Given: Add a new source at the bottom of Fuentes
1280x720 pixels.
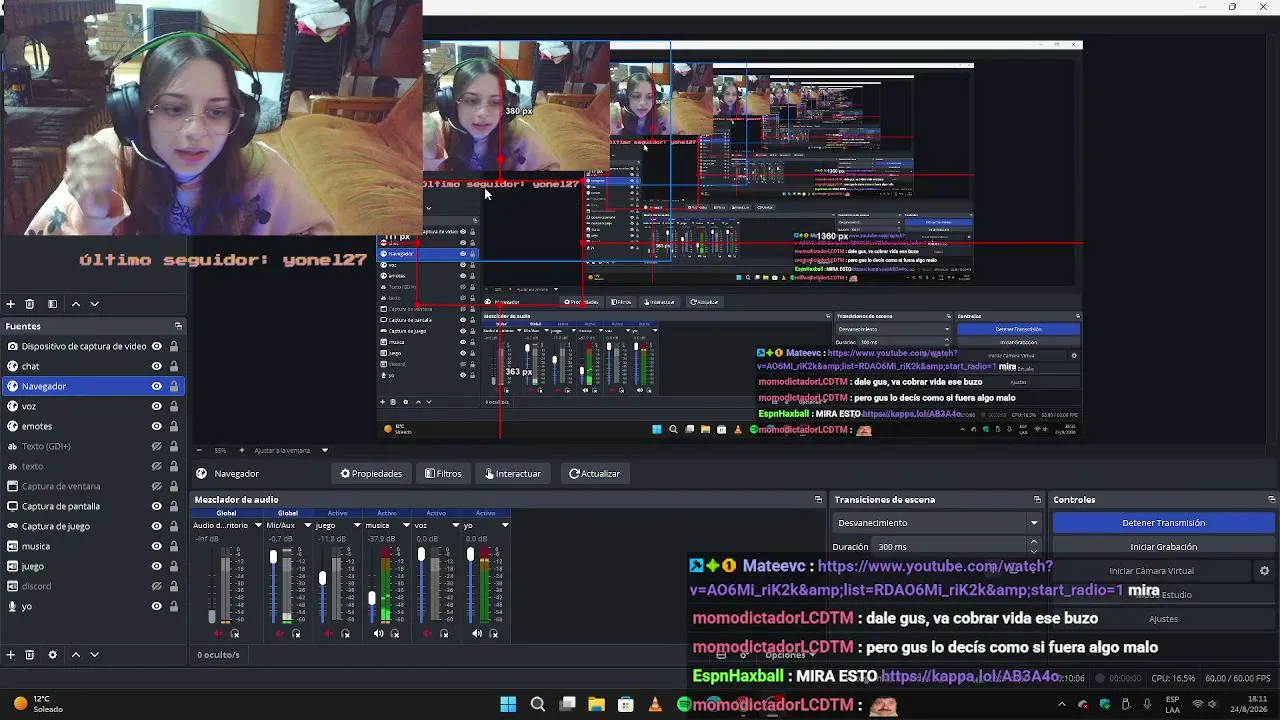Looking at the screenshot, I should tap(10, 655).
